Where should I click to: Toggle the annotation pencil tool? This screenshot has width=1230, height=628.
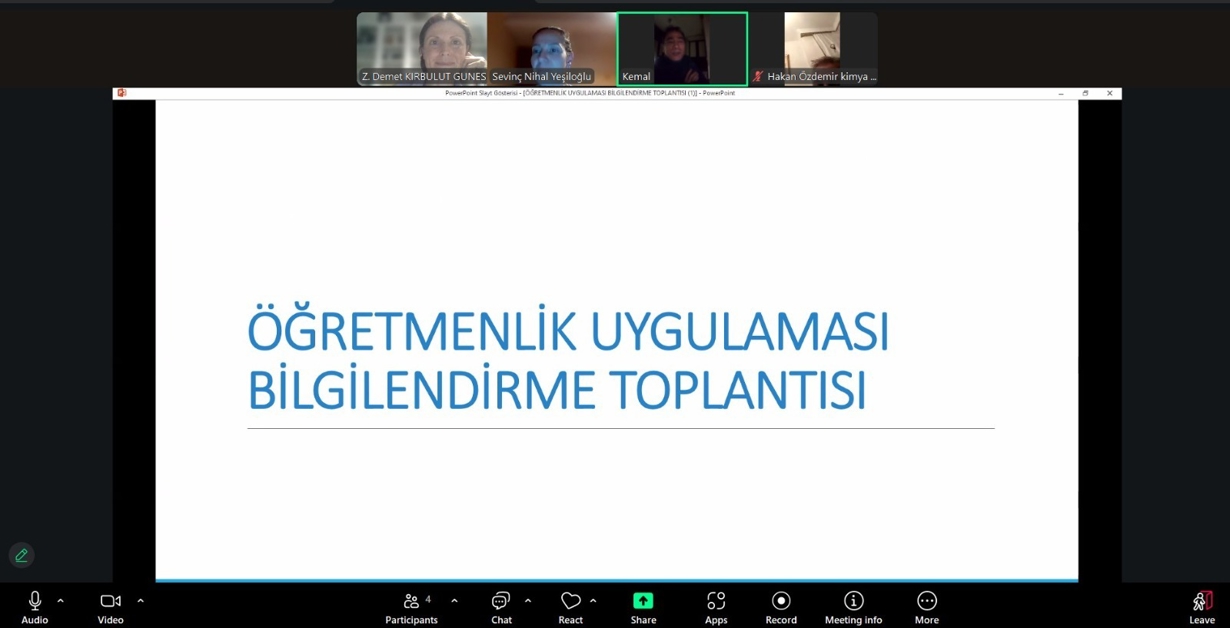click(x=21, y=555)
